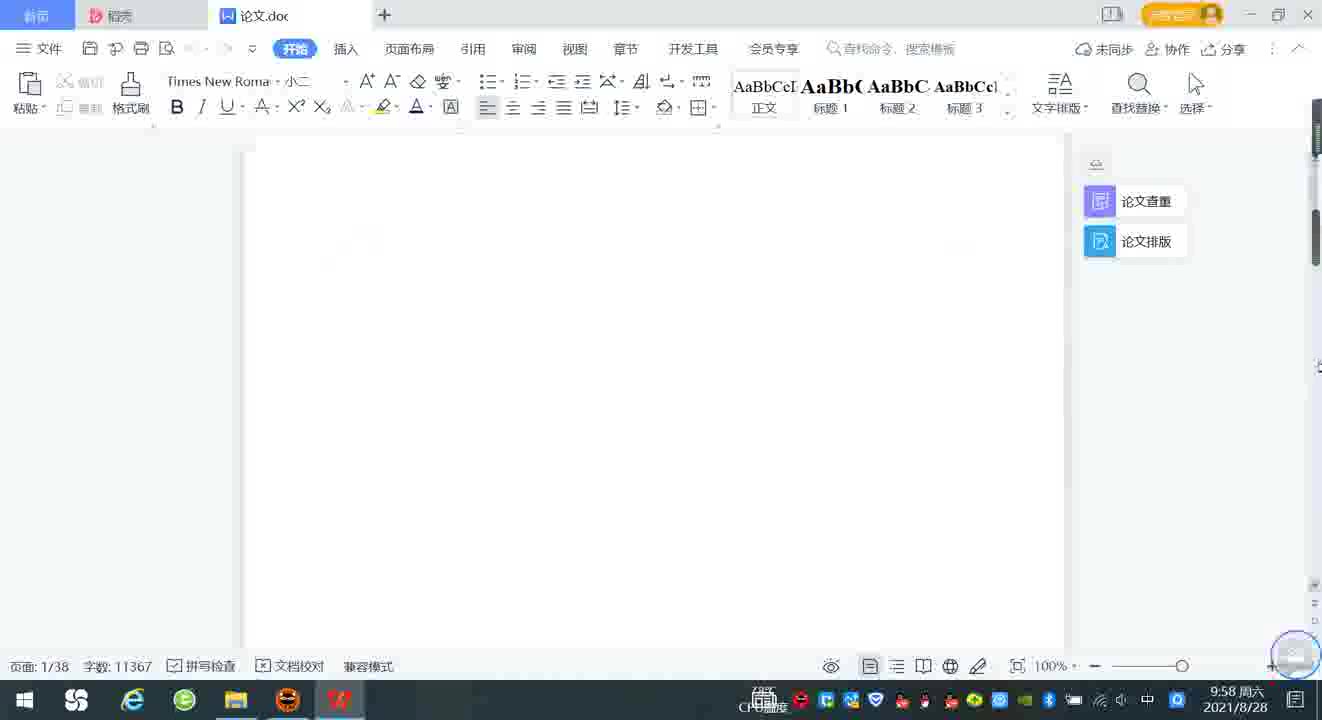The width and height of the screenshot is (1322, 720).
Task: Open the 开发工具 tab
Action: 693,48
